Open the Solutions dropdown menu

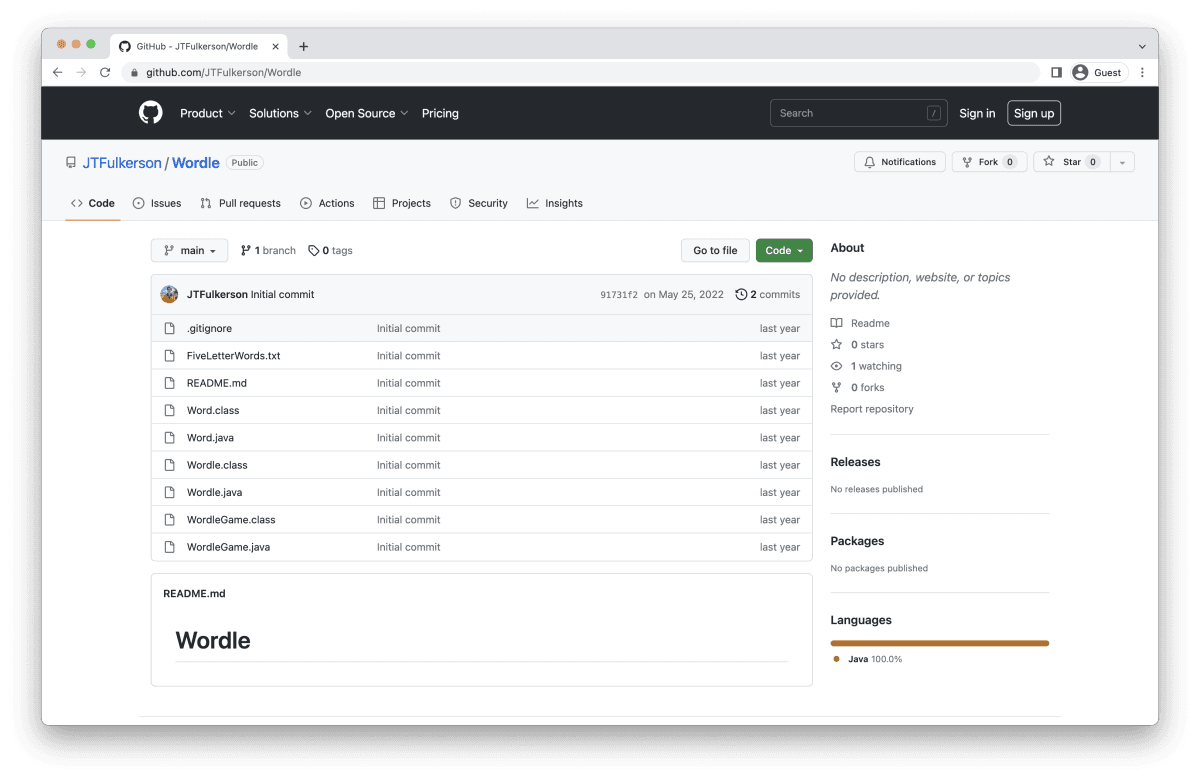[281, 113]
